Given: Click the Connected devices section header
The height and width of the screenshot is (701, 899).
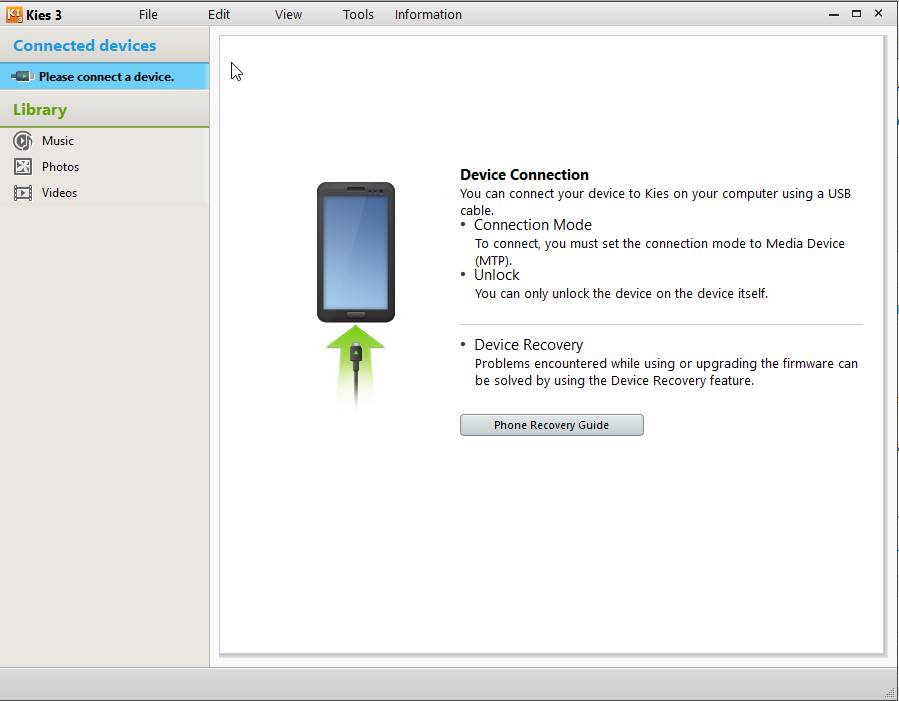Looking at the screenshot, I should [84, 45].
